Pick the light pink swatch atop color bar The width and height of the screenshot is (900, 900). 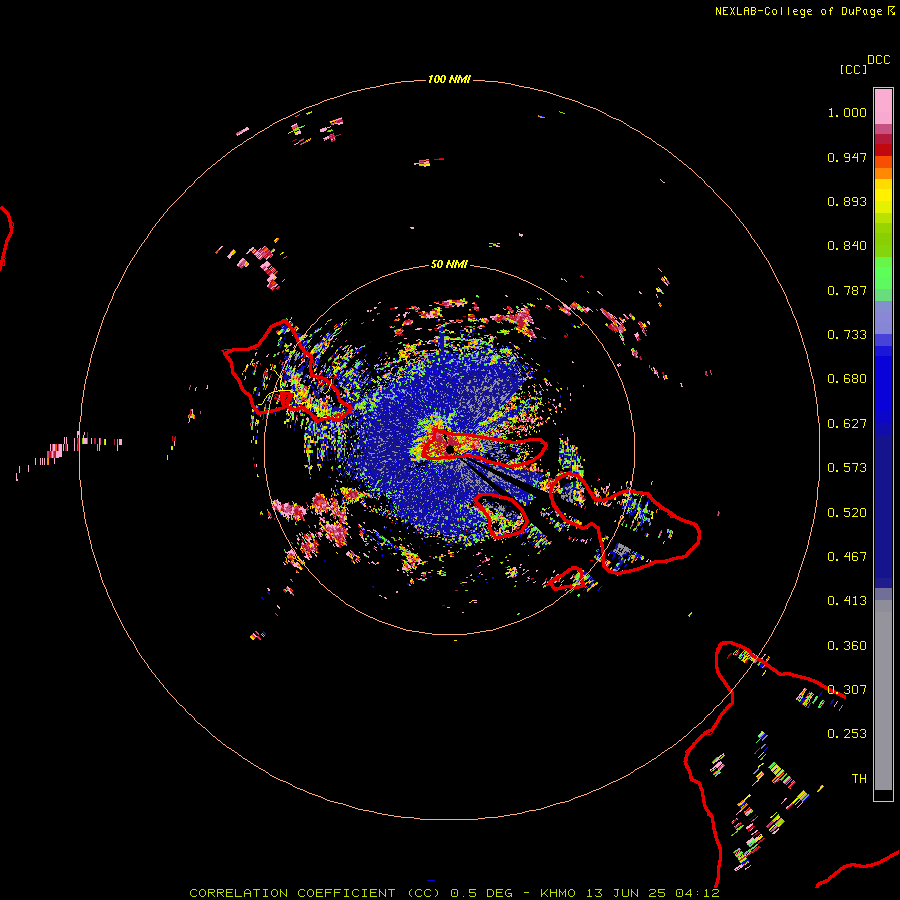click(883, 106)
